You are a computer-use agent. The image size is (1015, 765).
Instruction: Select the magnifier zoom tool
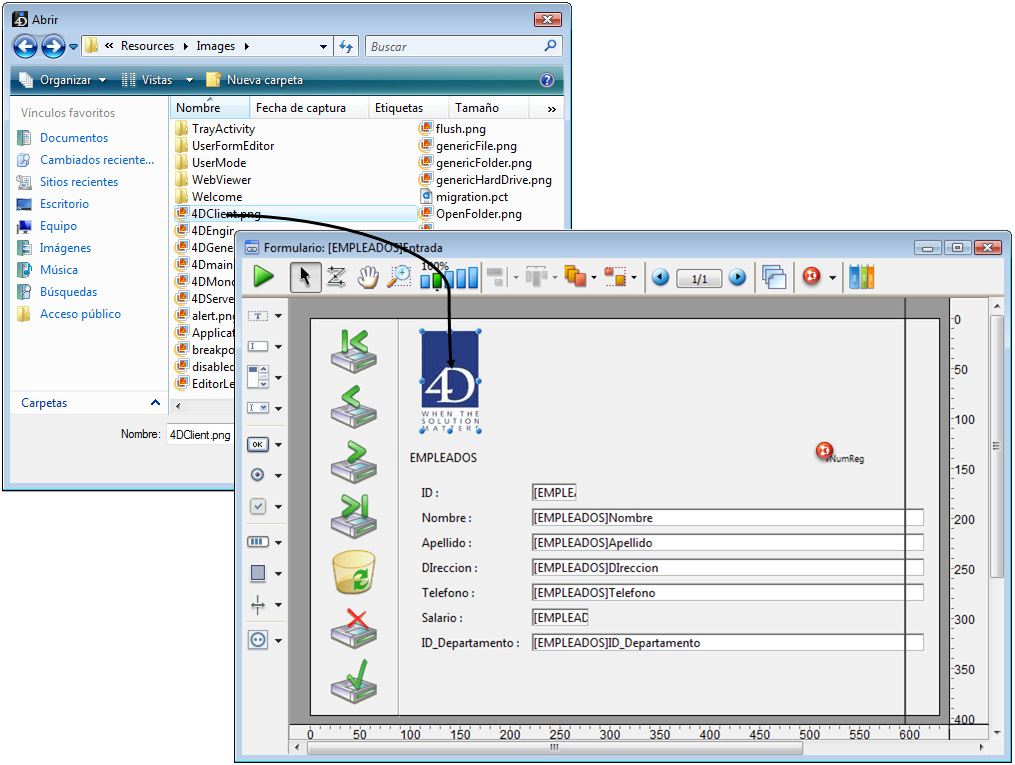tap(399, 277)
